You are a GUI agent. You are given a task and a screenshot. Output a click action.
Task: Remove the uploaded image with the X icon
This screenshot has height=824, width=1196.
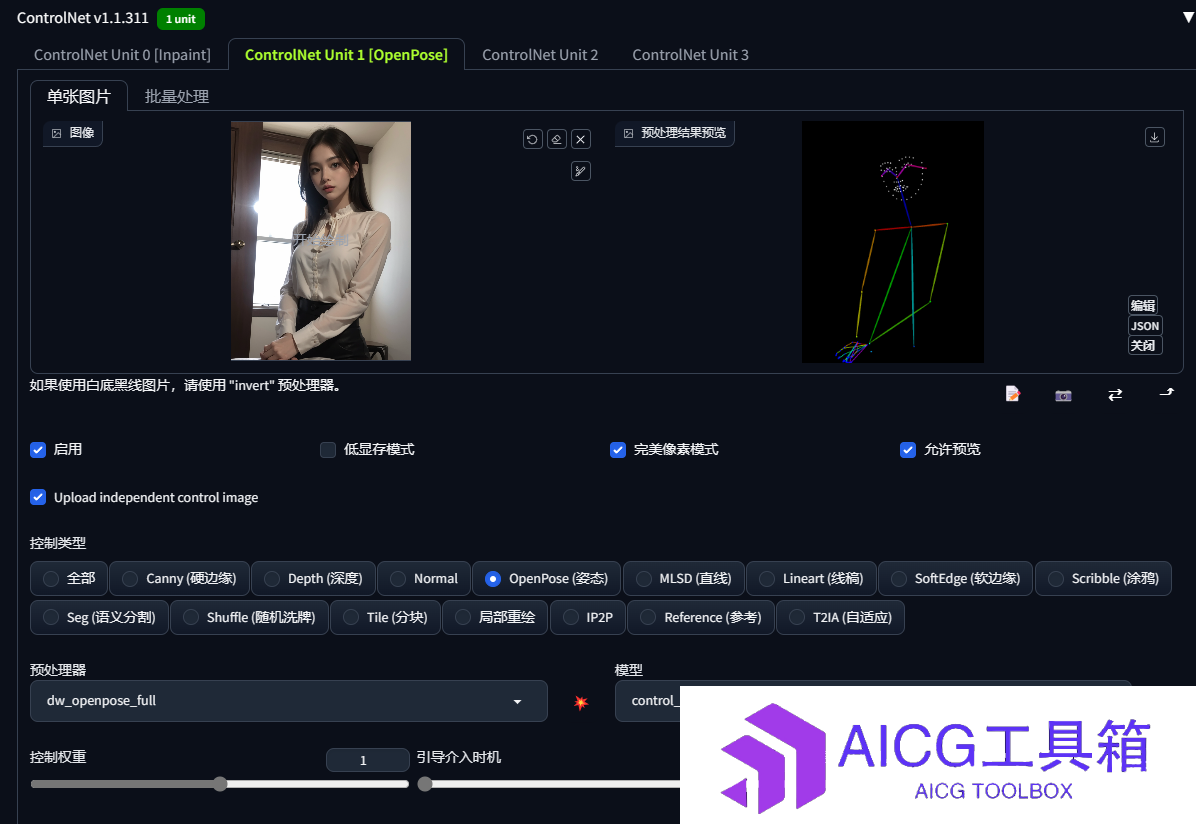pos(581,139)
